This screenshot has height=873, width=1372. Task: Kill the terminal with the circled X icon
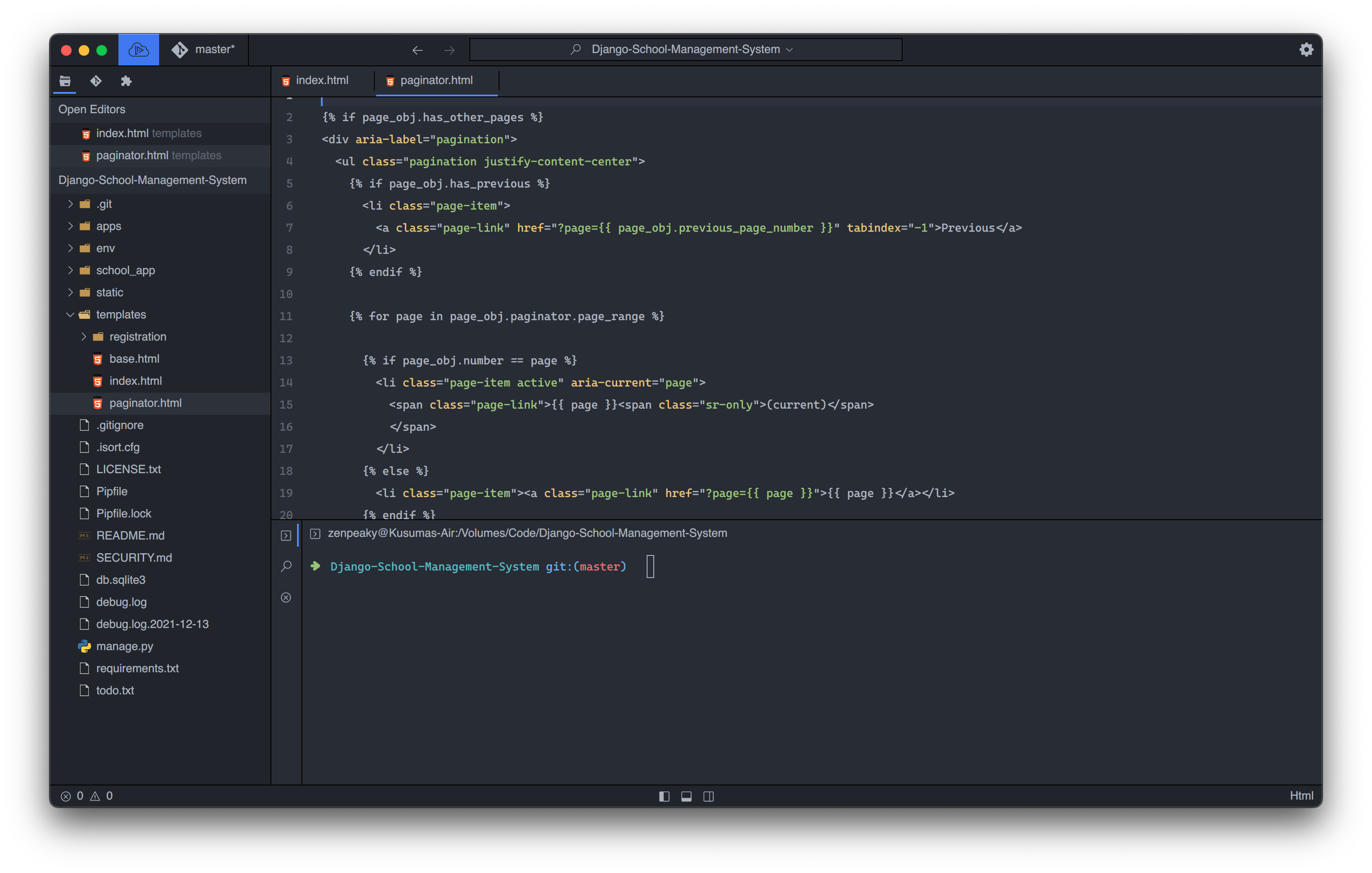coord(286,597)
